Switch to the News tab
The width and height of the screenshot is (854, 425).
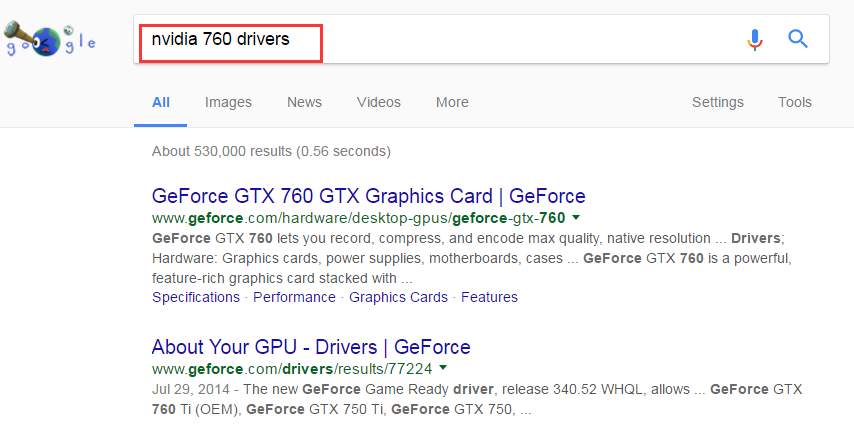tap(304, 102)
